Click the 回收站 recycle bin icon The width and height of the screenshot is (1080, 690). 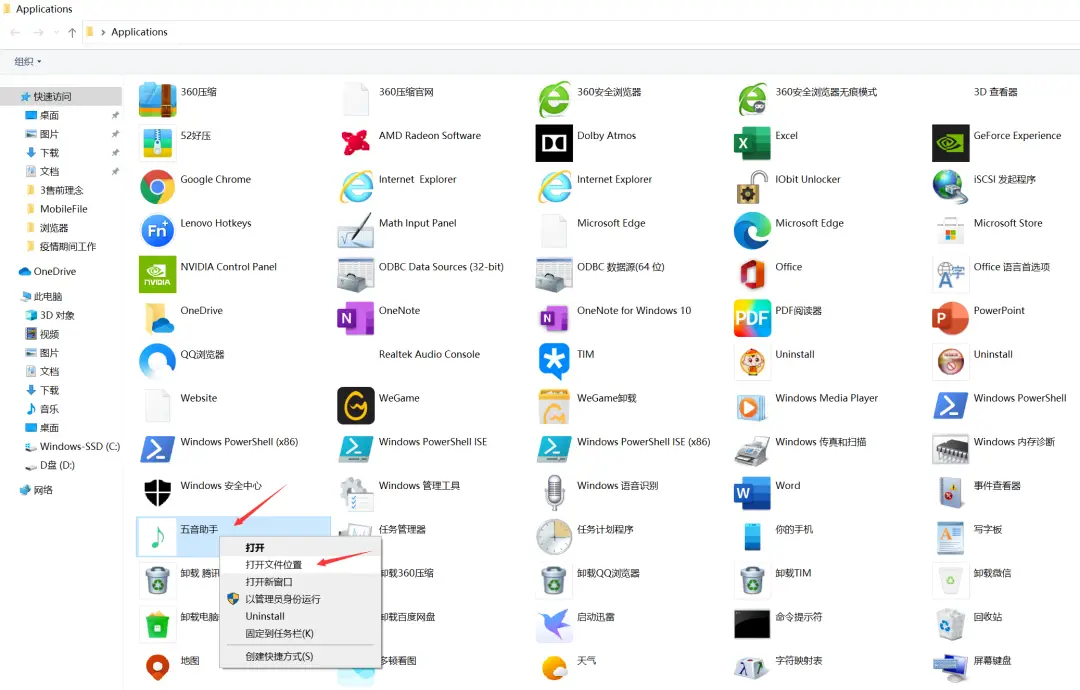click(951, 625)
